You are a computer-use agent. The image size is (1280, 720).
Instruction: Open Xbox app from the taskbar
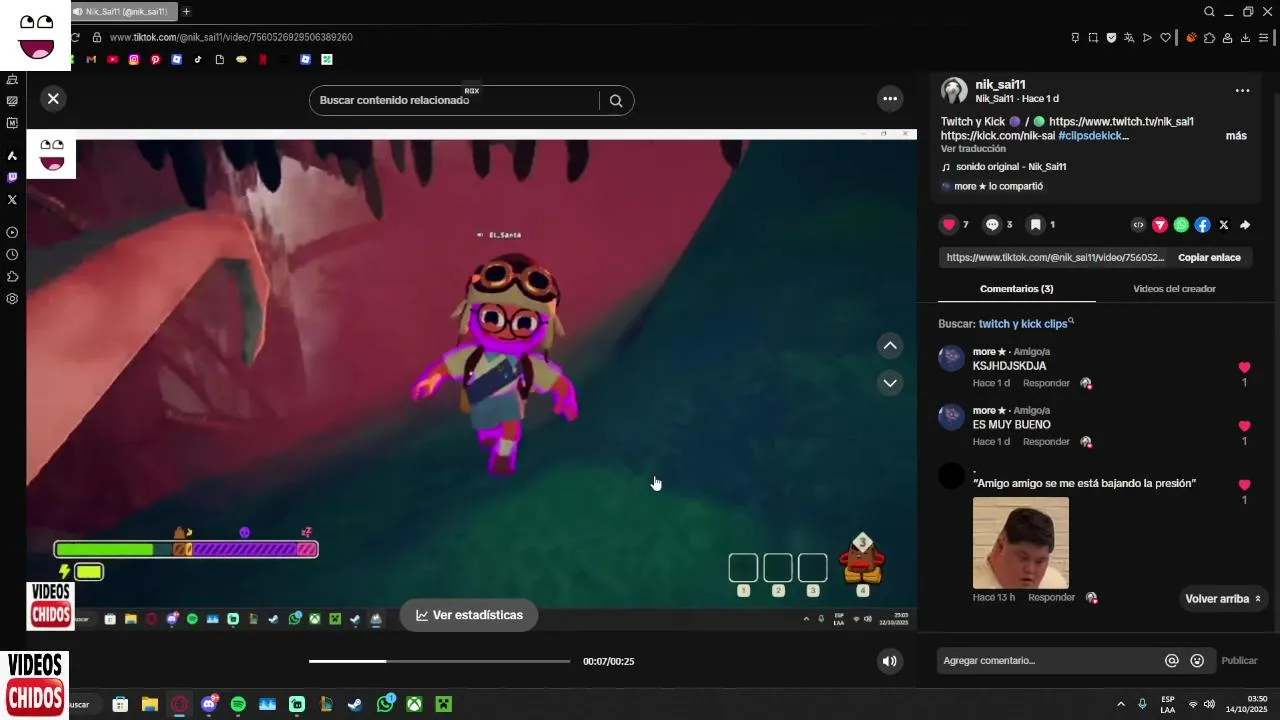(414, 704)
